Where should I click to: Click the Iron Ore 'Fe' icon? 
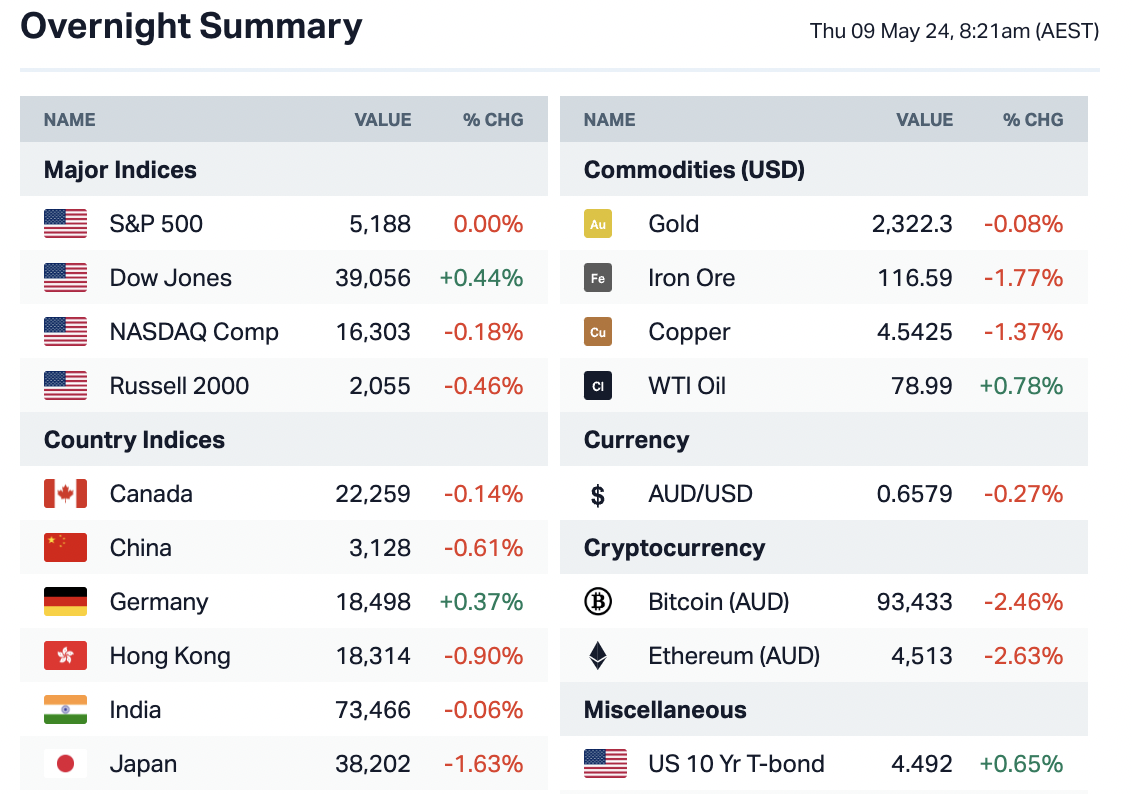tap(598, 278)
